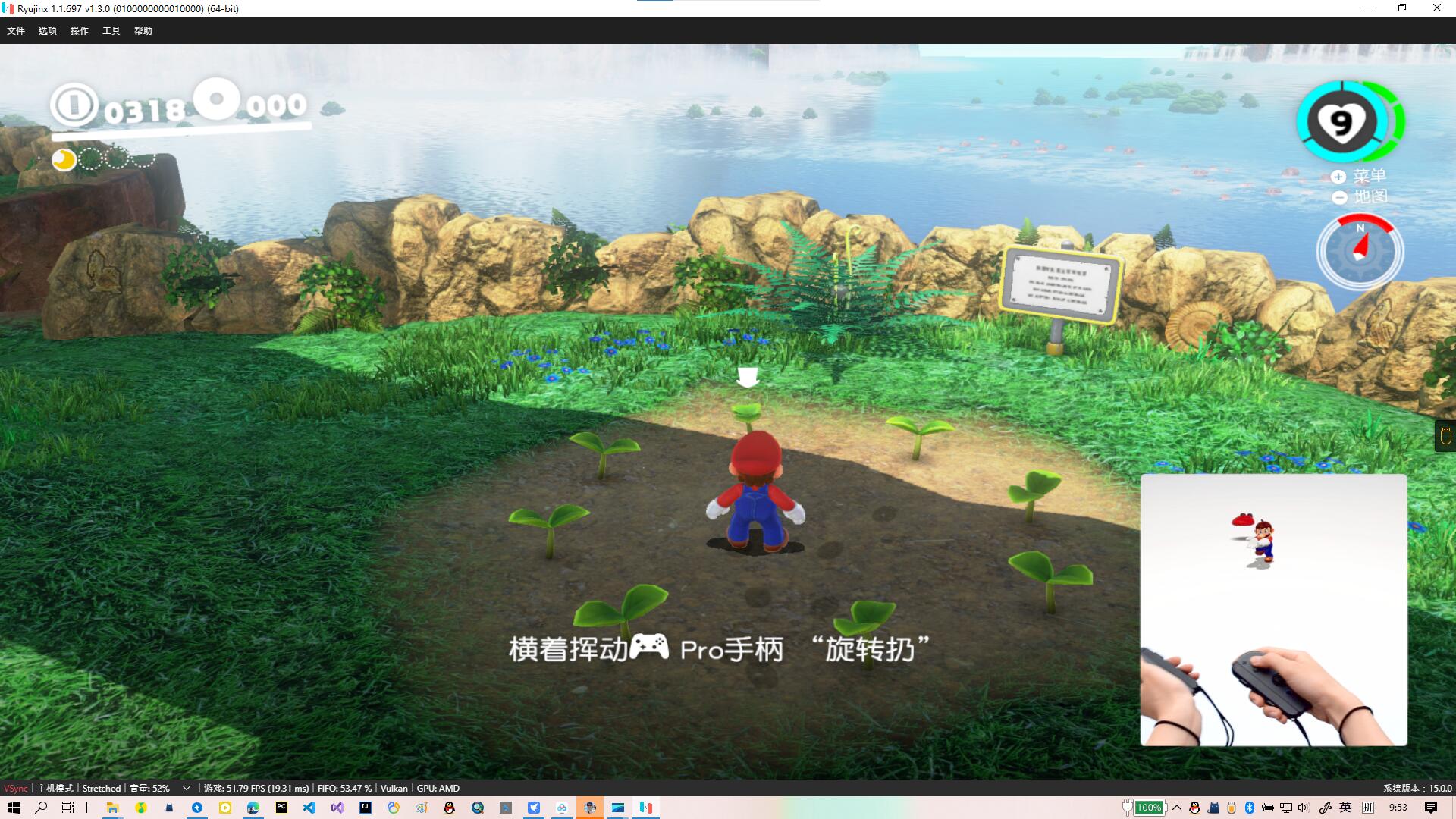Click the Ryujinx icon in the taskbar
The width and height of the screenshot is (1456, 819).
pos(646,808)
